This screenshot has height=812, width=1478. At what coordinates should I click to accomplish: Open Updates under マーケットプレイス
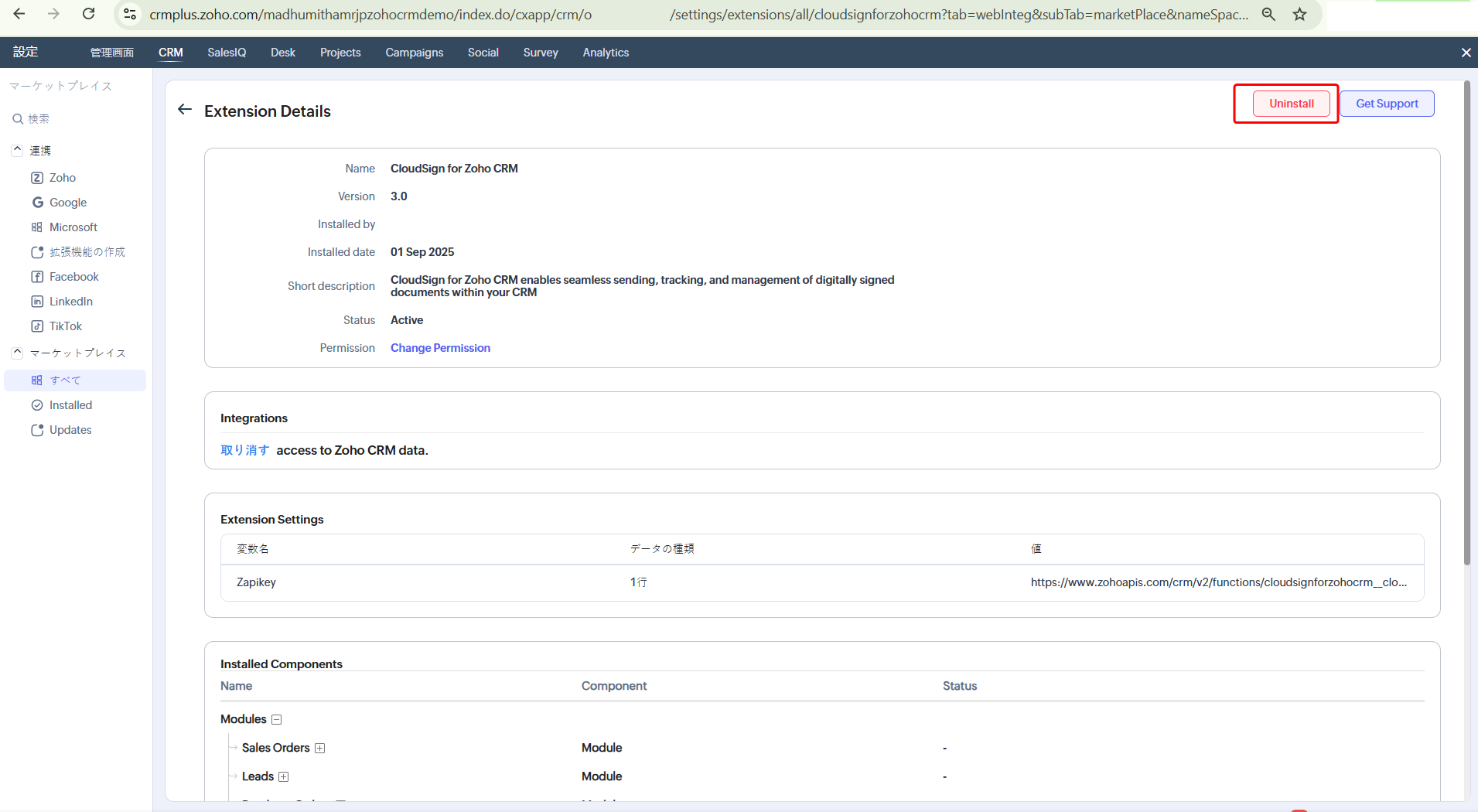(70, 430)
